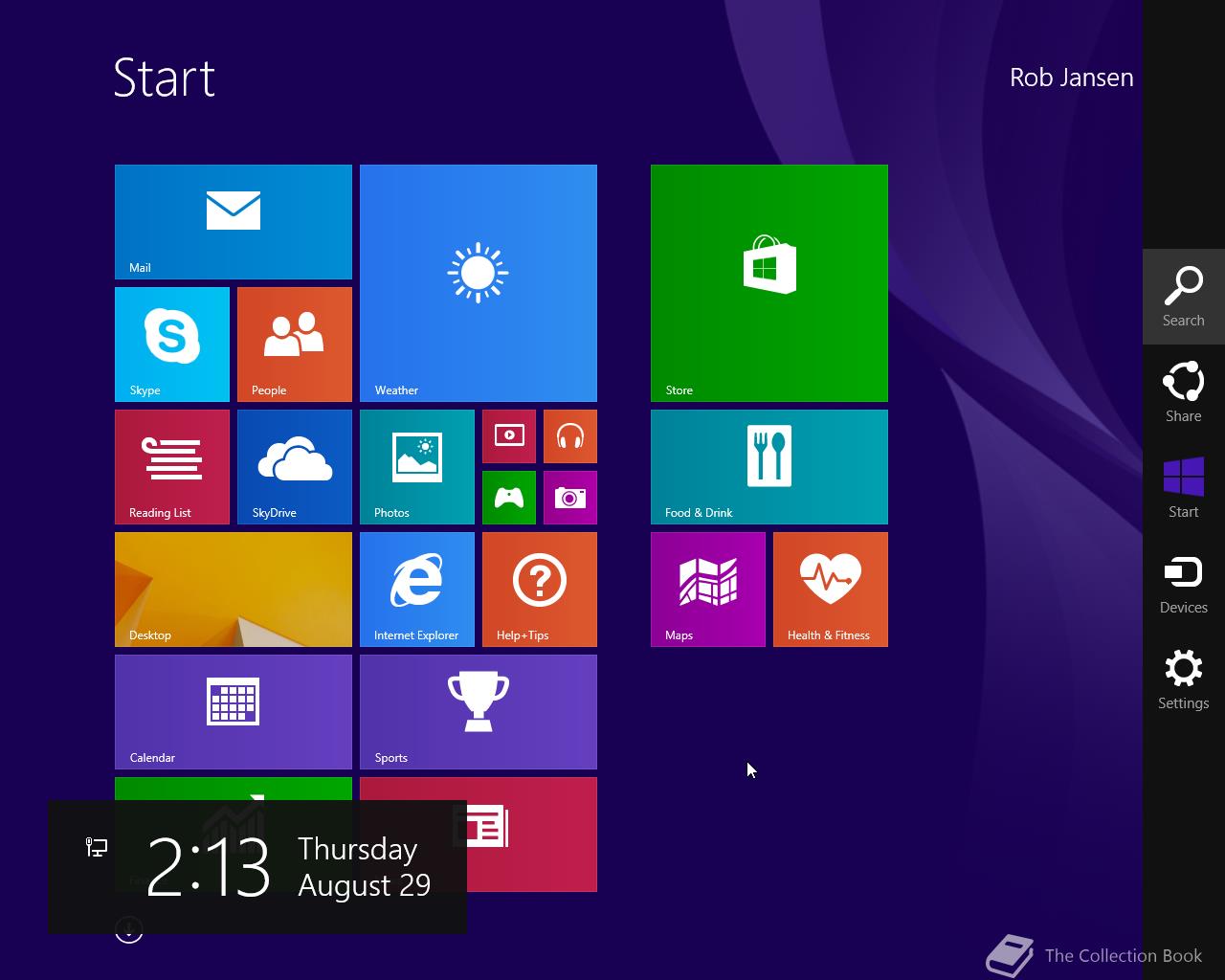The image size is (1225, 980).
Task: Click the Share charm
Action: (1184, 392)
